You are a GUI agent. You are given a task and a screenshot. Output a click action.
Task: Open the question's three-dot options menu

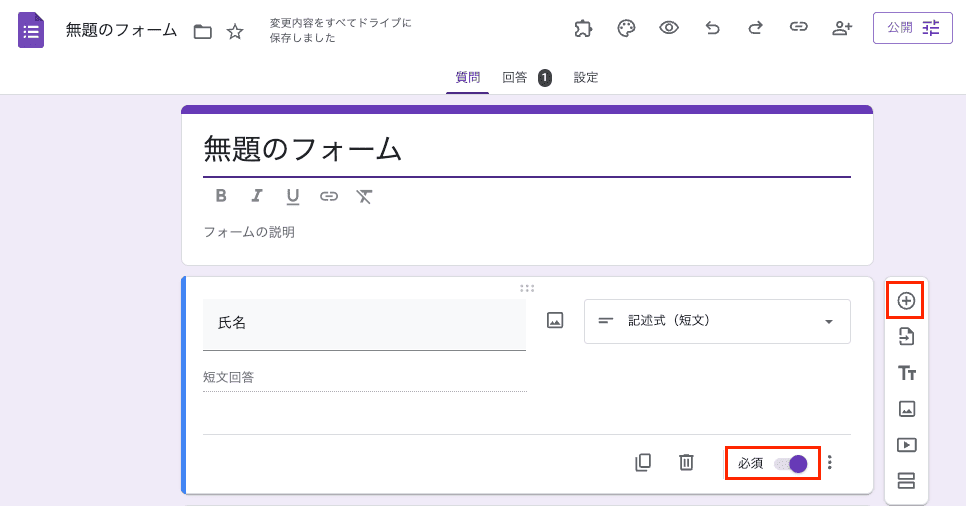click(829, 462)
